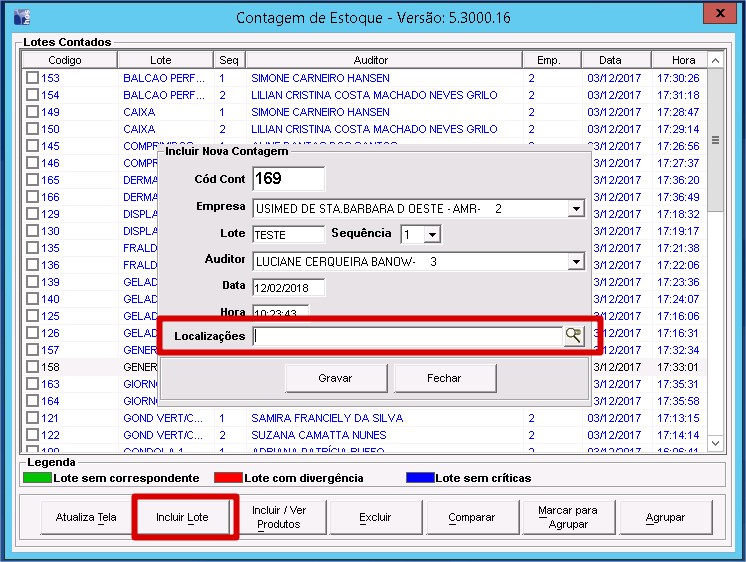Focus the Localizações input field

pyautogui.click(x=406, y=336)
